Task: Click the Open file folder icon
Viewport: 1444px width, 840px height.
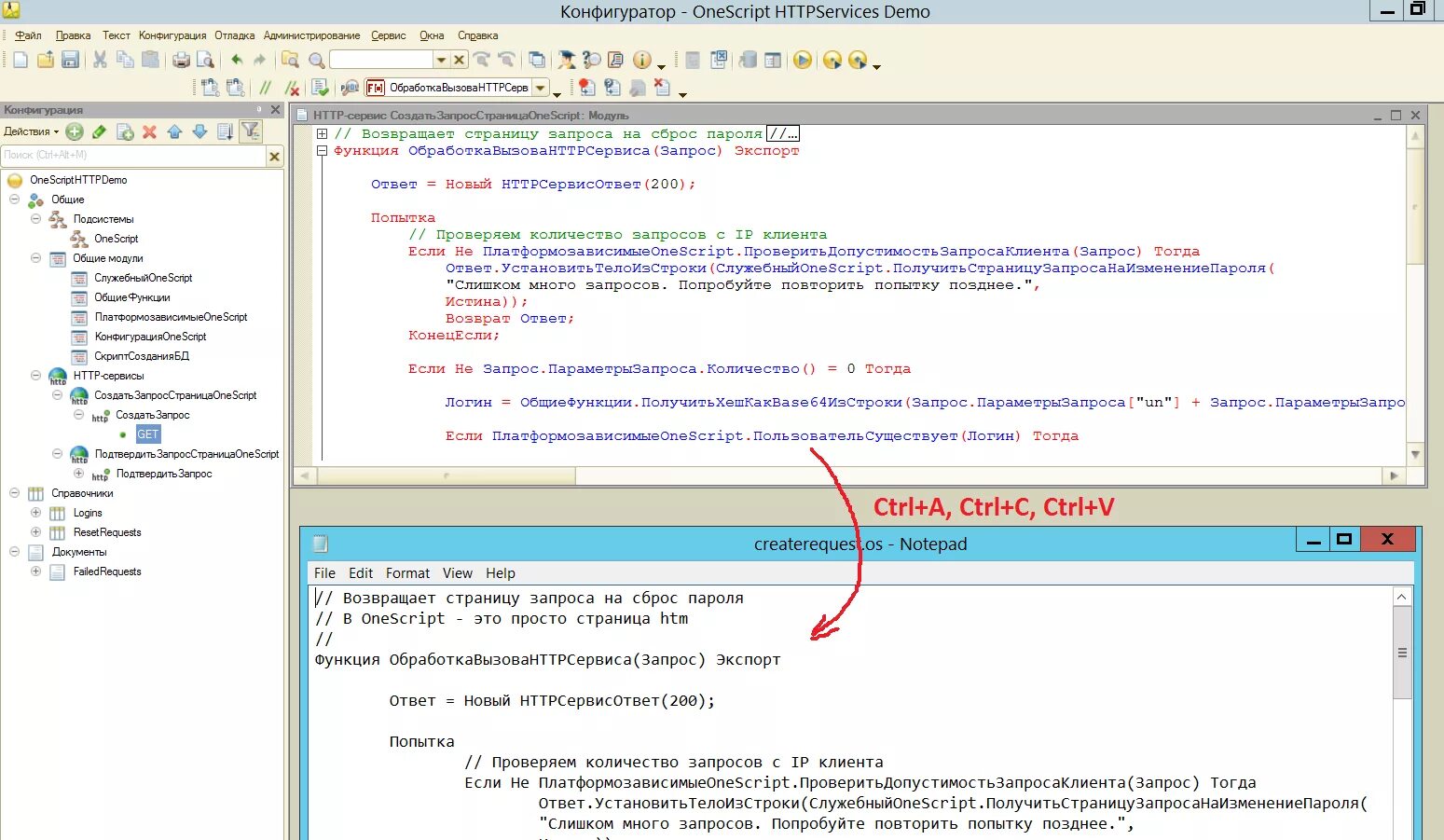Action: point(45,60)
